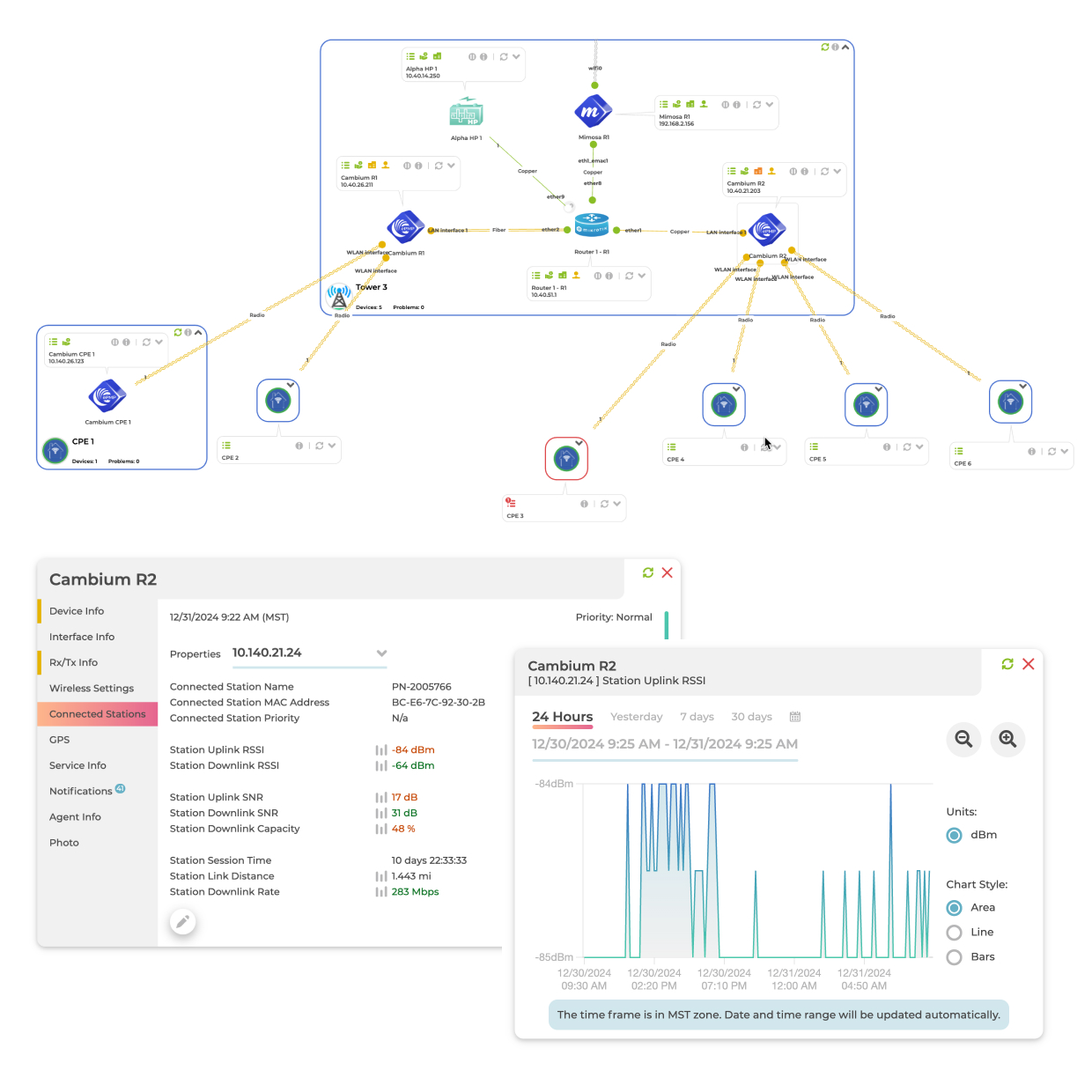The image size is (1092, 1092).
Task: Click the refresh icon on Cambium R2 card
Action: click(x=824, y=172)
